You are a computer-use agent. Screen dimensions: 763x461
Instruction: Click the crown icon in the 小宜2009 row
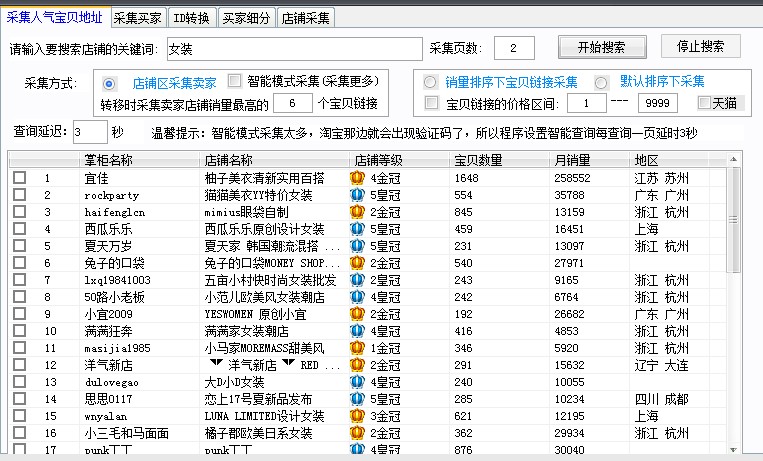358,314
